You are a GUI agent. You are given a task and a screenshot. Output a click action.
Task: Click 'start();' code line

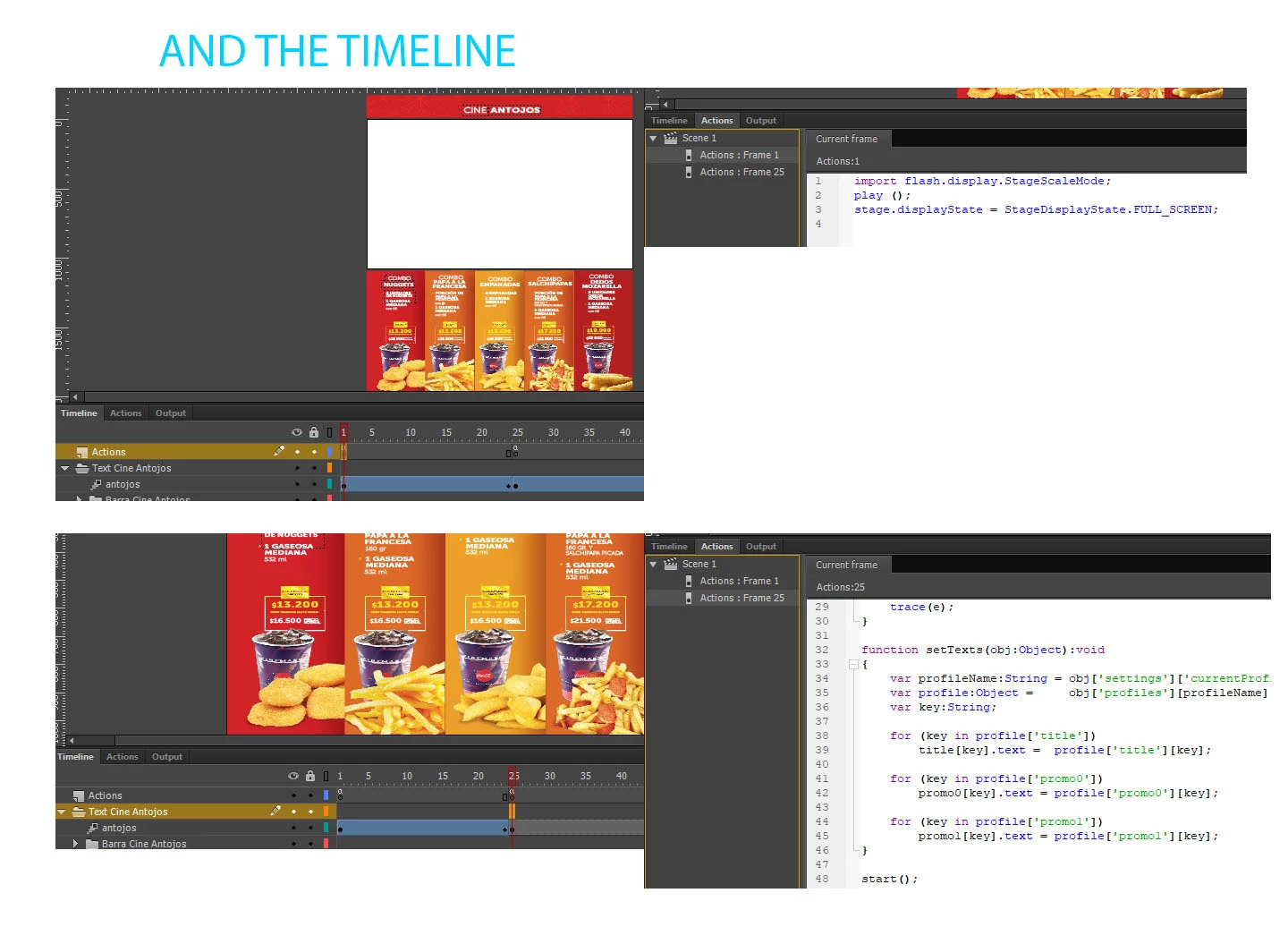[x=890, y=879]
